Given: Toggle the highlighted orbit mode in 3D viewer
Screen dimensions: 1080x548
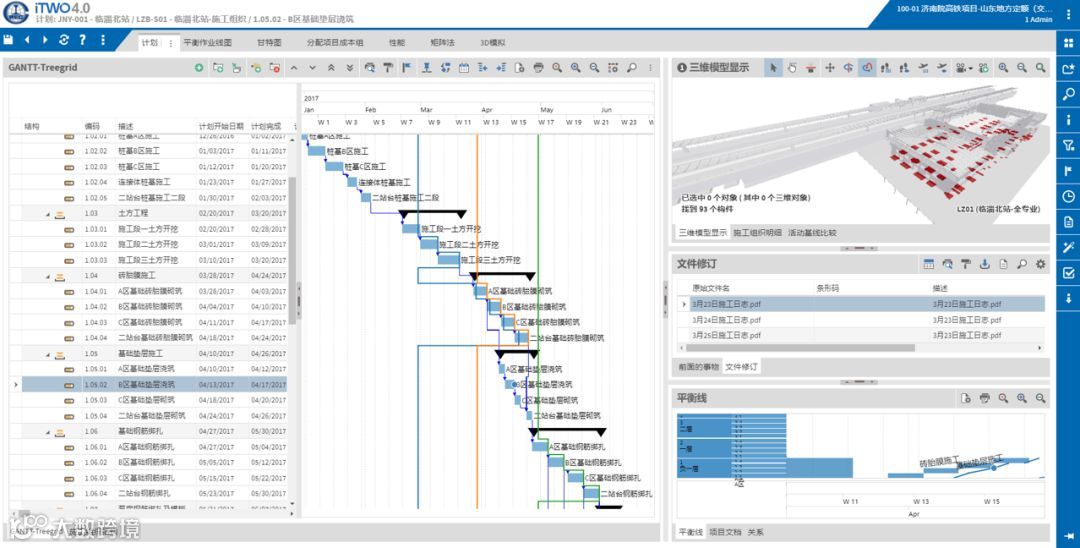Looking at the screenshot, I should click(867, 67).
